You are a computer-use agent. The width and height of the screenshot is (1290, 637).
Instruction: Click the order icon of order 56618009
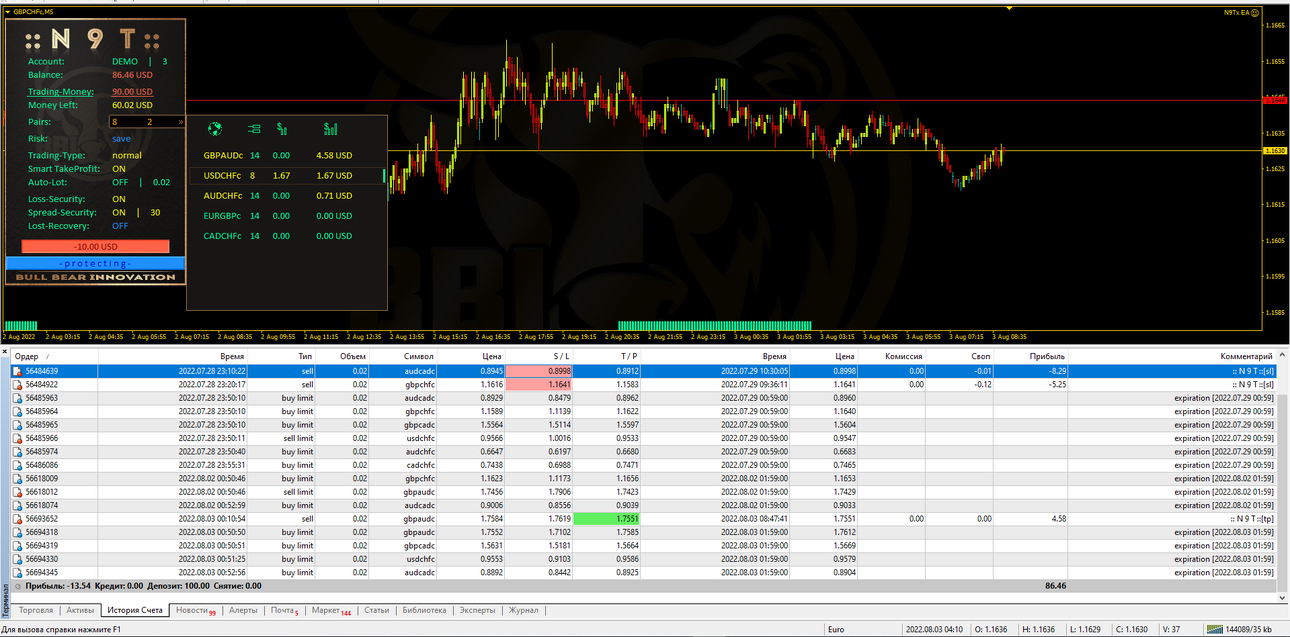pos(17,479)
